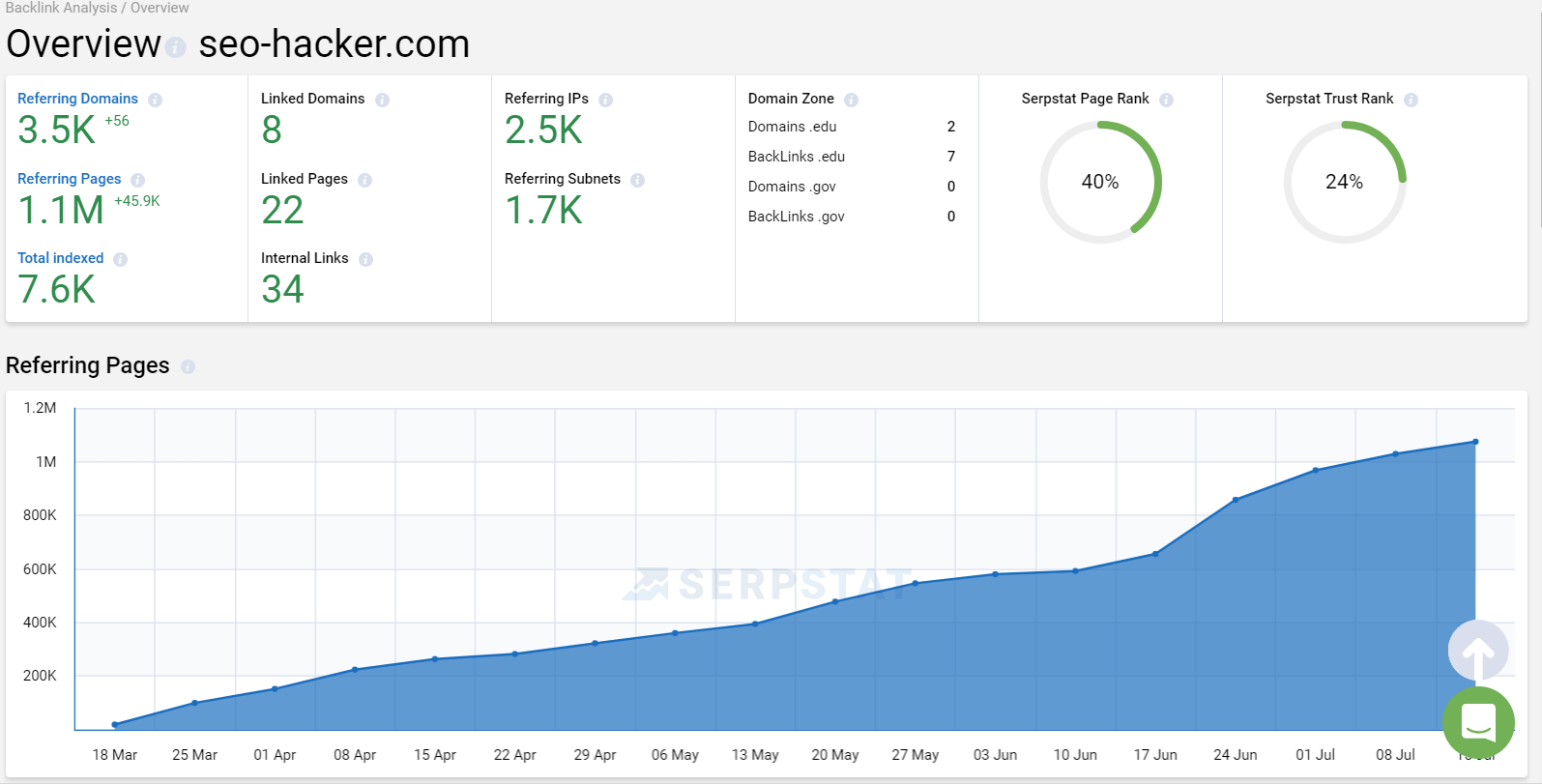Viewport: 1542px width, 784px height.
Task: Click info icon next to Referring IPs
Action: coord(605,100)
